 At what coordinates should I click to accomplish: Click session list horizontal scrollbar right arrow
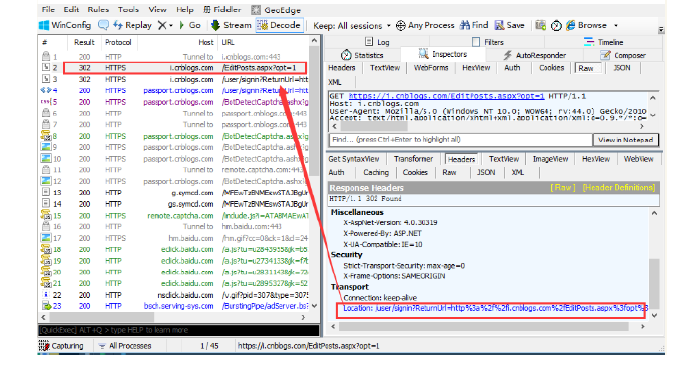(x=303, y=317)
